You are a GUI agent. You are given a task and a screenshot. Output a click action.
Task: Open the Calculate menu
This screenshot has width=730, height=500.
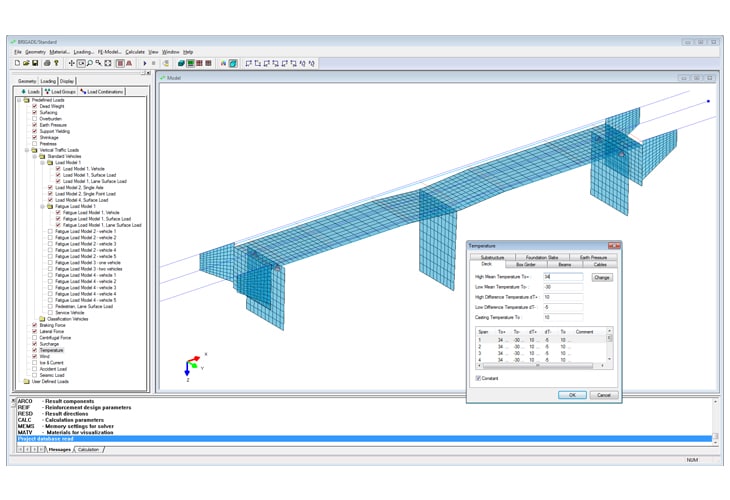click(x=135, y=52)
